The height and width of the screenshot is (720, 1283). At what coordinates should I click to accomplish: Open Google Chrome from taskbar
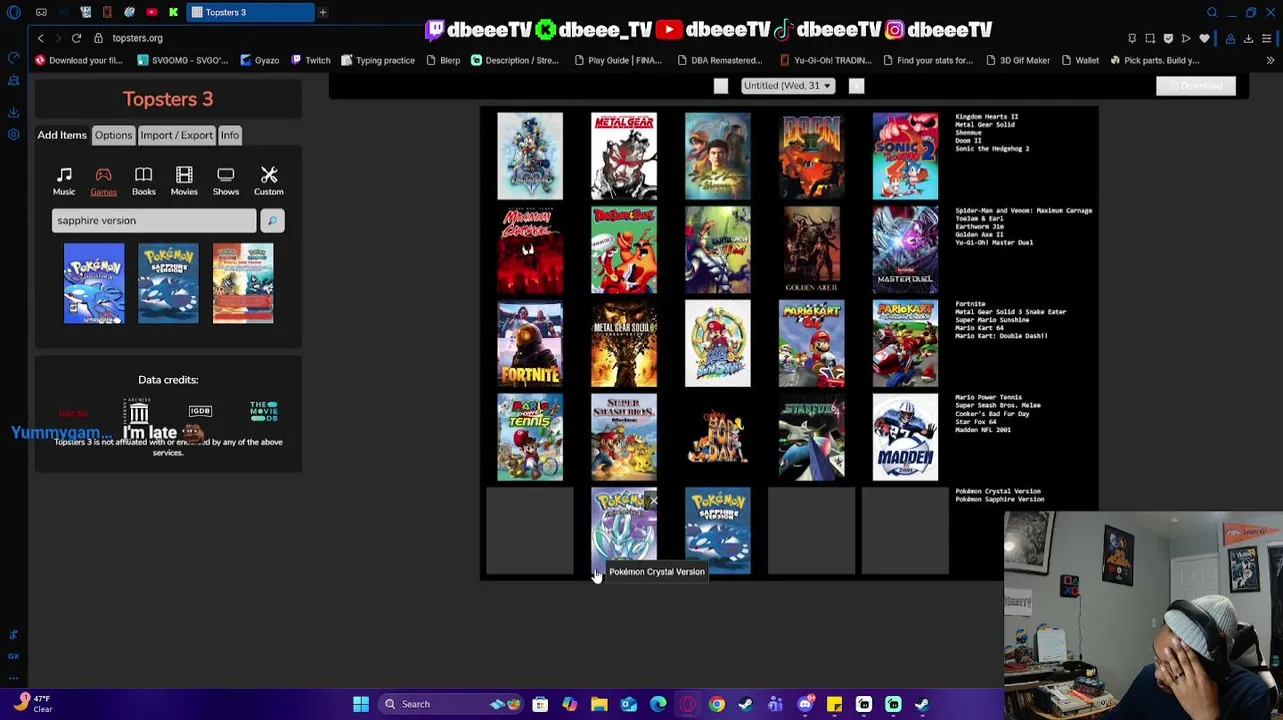pos(717,704)
